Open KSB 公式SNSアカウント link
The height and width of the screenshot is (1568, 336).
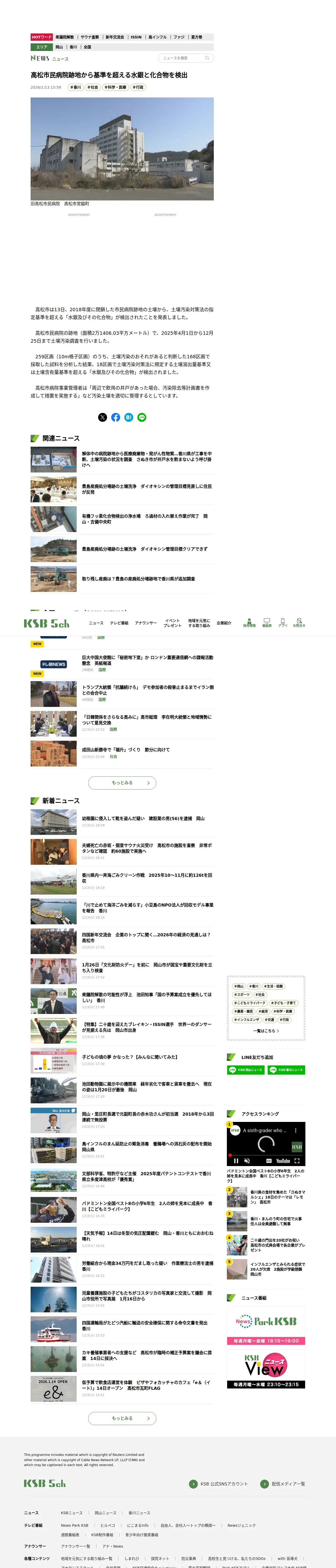[x=218, y=1484]
